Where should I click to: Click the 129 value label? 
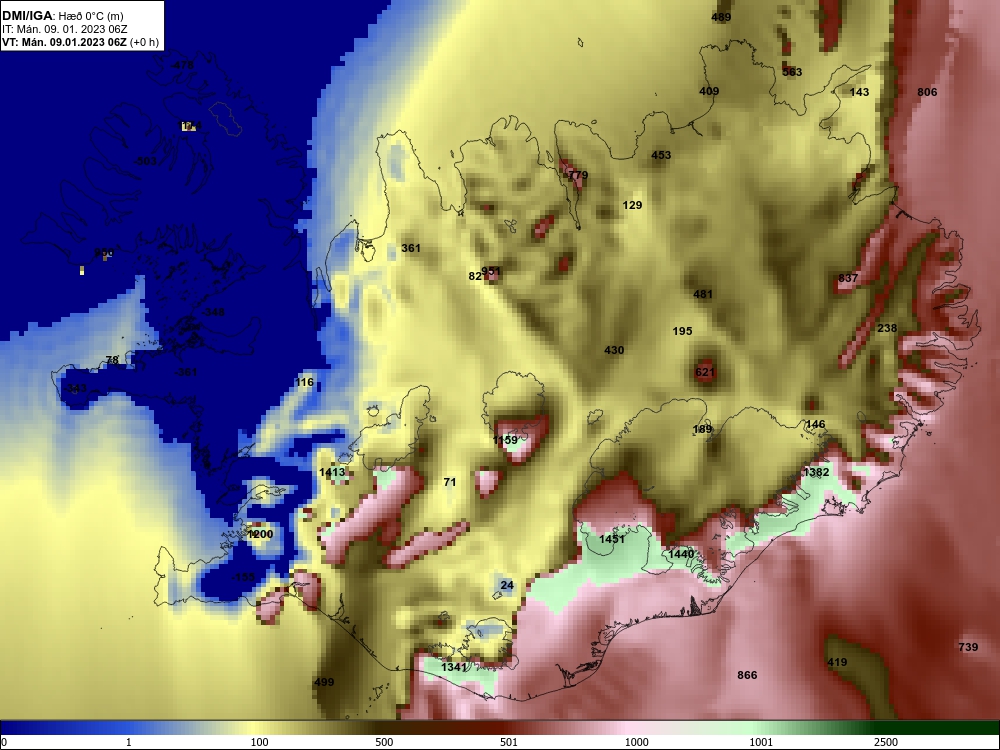coord(632,205)
